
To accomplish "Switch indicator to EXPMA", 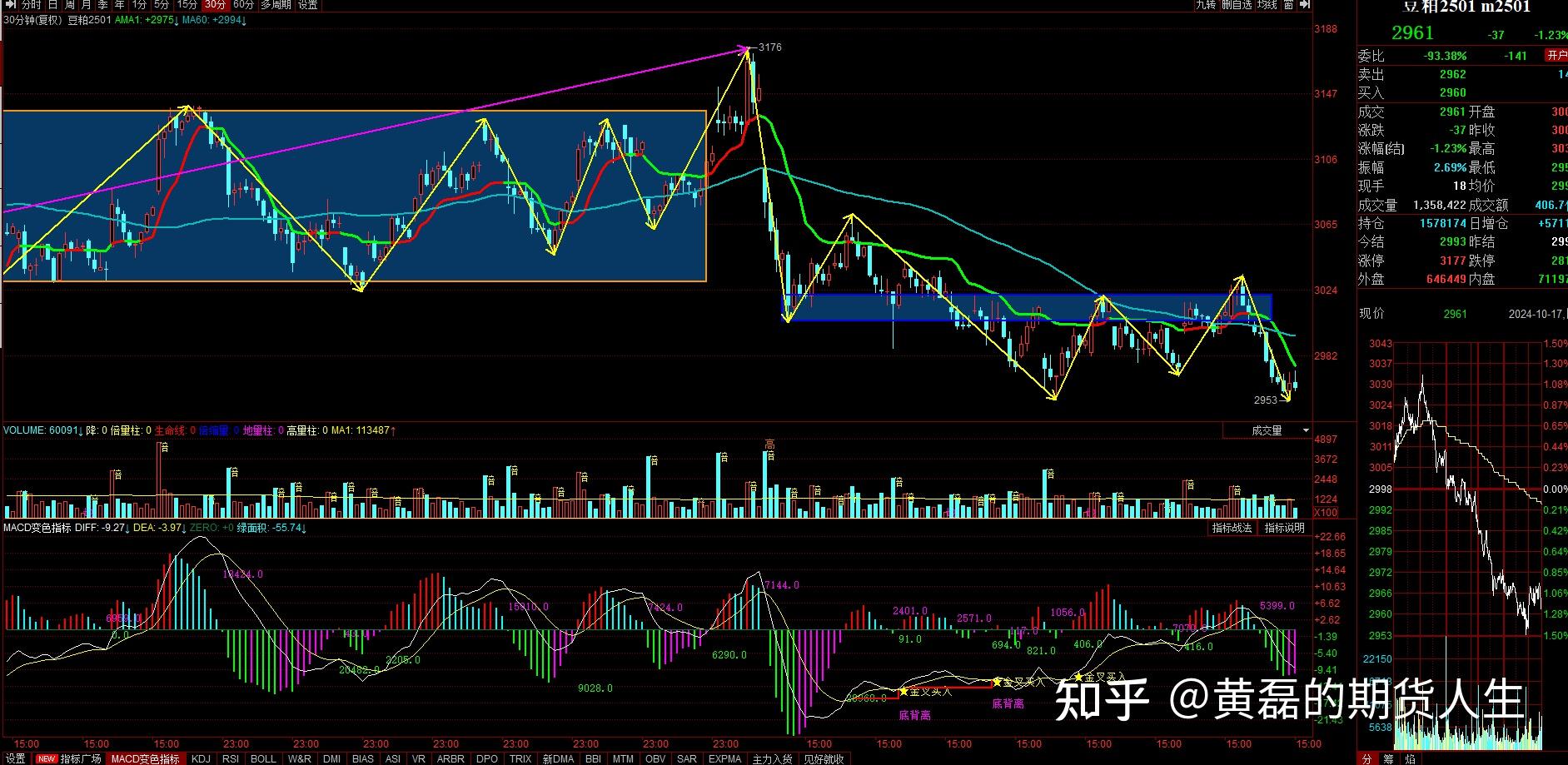I will (x=724, y=759).
